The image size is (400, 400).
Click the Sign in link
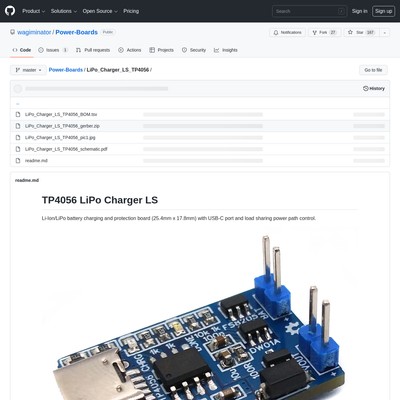click(x=359, y=11)
